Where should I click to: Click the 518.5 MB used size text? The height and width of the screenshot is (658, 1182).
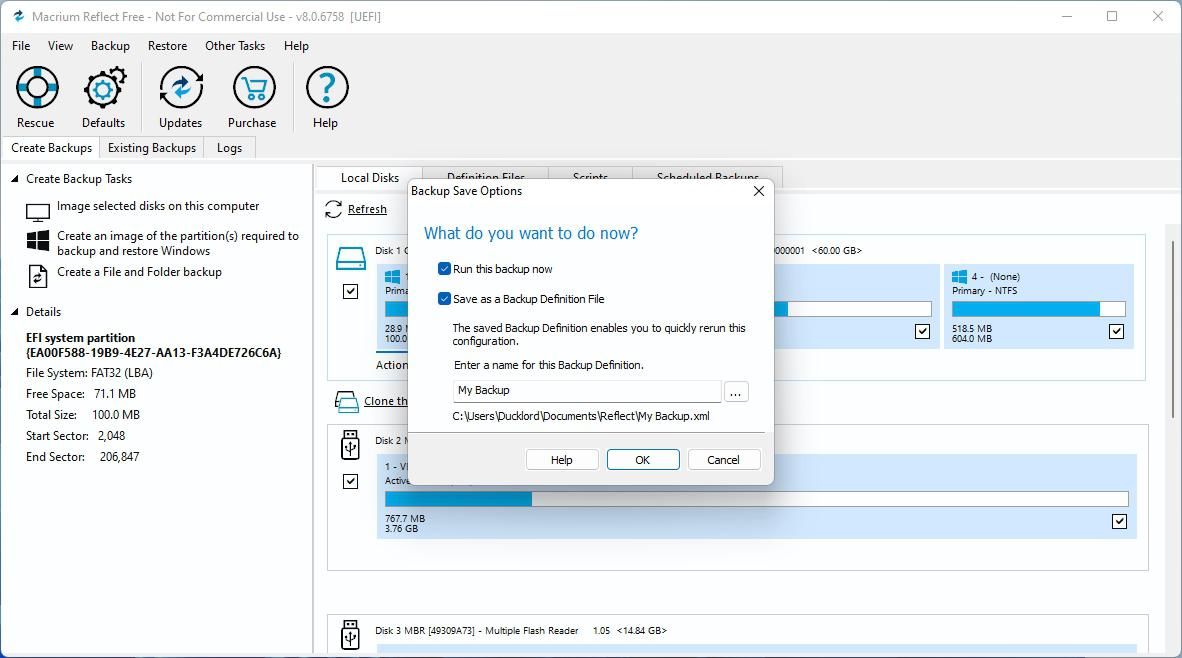[x=972, y=329]
